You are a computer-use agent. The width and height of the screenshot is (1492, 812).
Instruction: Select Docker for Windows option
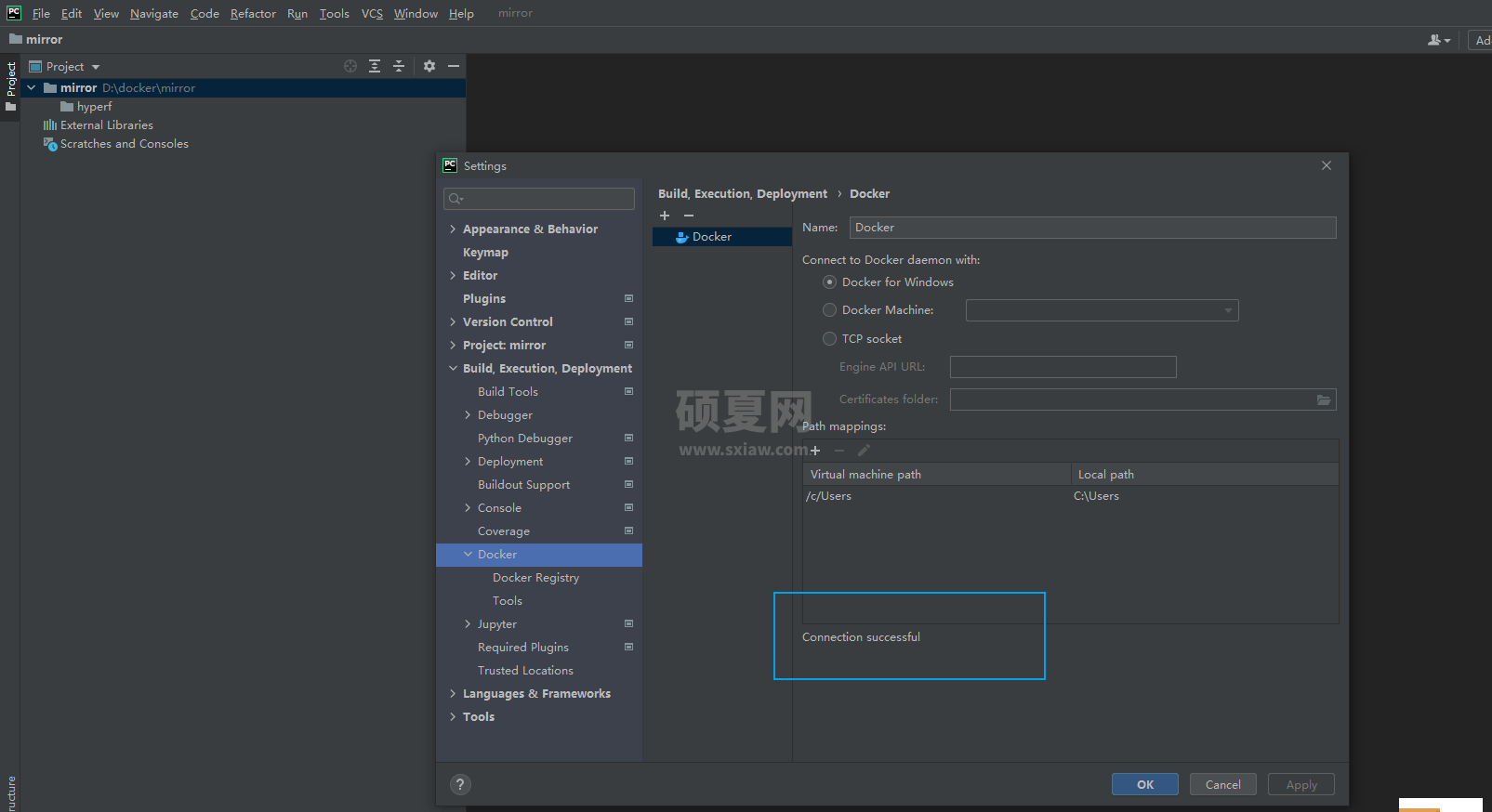[x=830, y=282]
